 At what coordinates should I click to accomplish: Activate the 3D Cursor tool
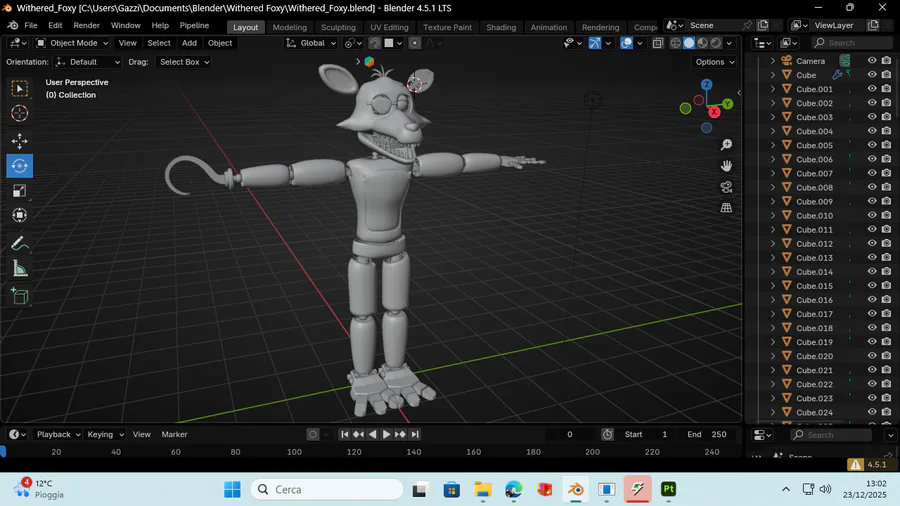click(20, 113)
